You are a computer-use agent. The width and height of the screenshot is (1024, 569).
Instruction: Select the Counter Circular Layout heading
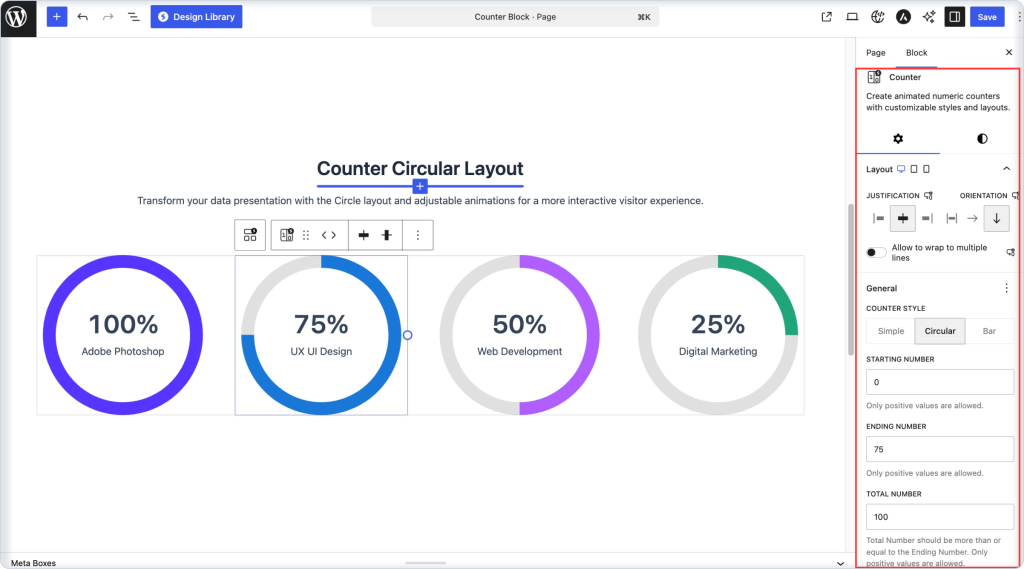420,169
